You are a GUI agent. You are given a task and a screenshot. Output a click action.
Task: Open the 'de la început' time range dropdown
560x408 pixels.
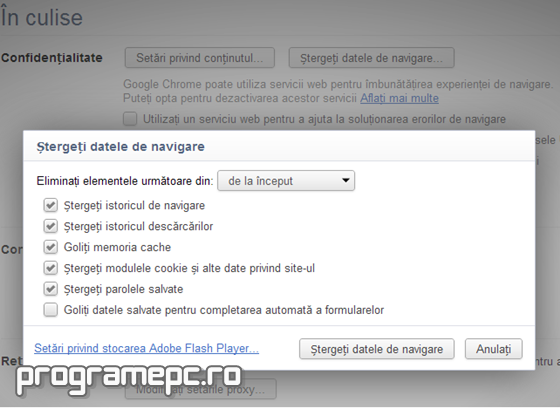286,181
